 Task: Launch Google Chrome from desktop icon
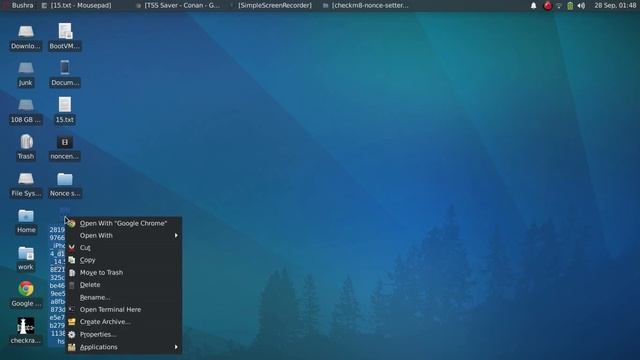pos(26,289)
